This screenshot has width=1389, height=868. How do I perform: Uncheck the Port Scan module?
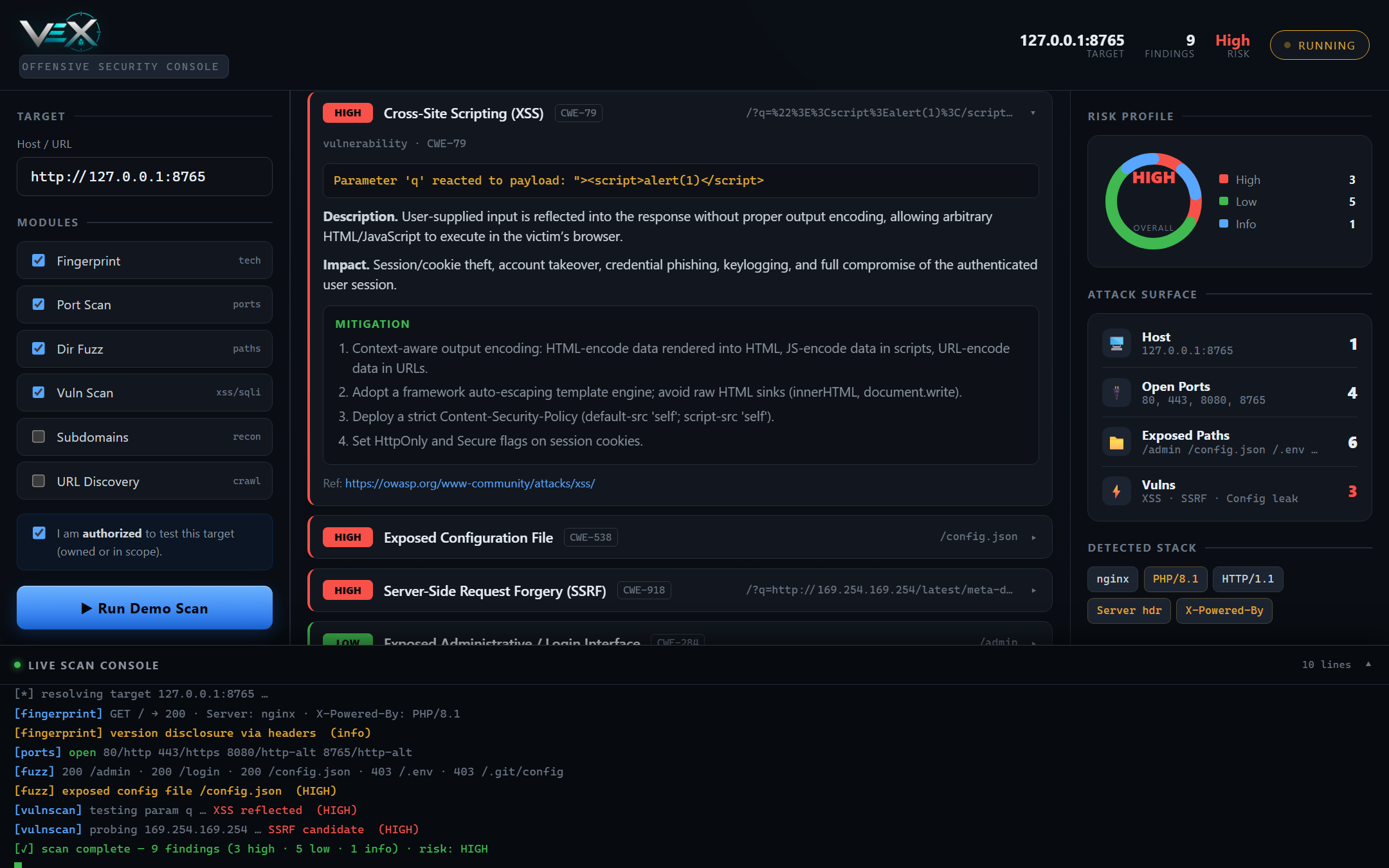39,304
